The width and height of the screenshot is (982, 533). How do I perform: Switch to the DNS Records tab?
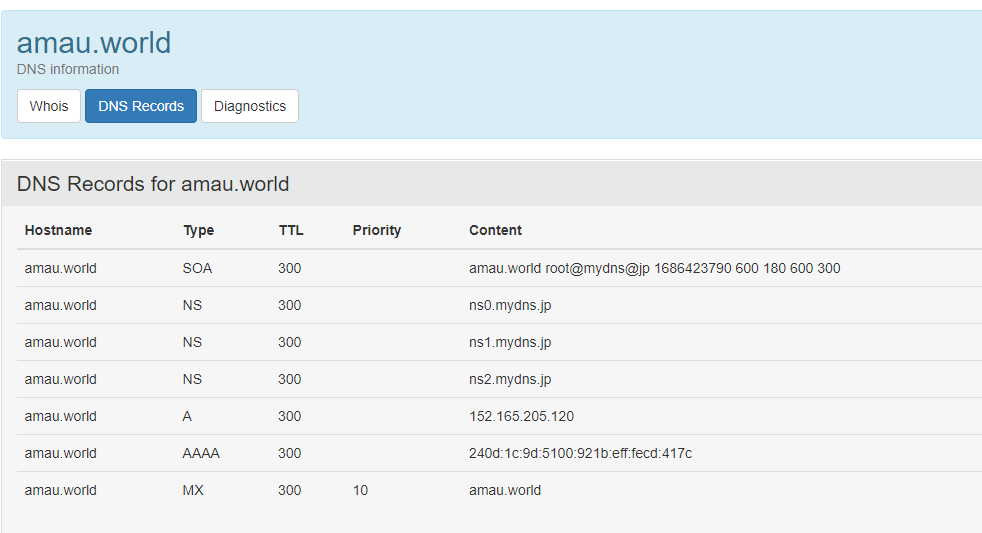(x=141, y=106)
